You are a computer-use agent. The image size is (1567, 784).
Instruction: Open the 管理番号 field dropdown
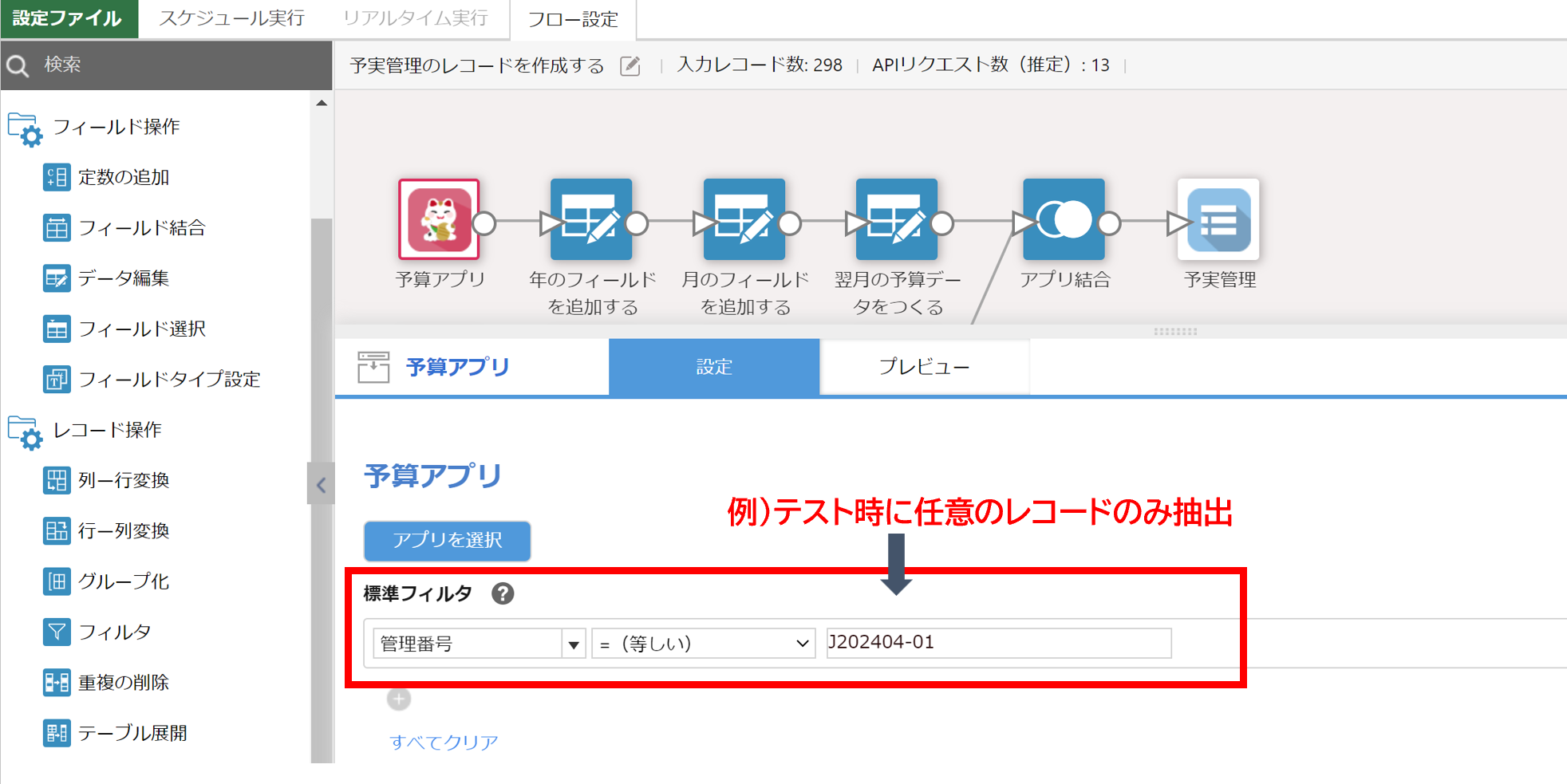(x=477, y=643)
